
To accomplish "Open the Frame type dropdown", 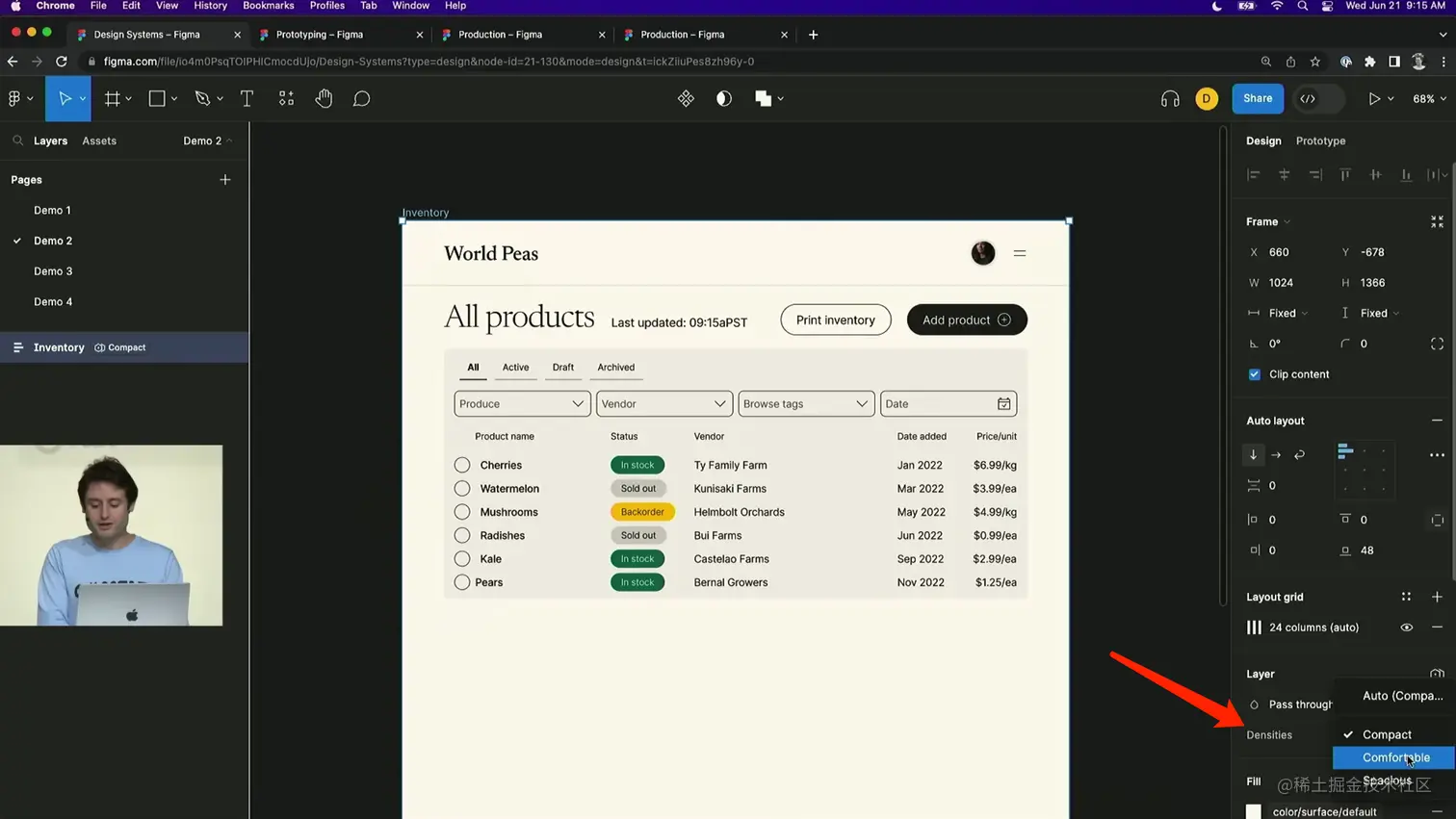I will (x=1267, y=221).
